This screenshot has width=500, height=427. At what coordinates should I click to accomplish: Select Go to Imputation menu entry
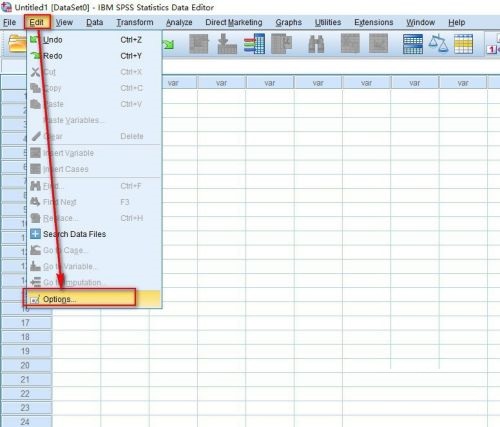pyautogui.click(x=95, y=283)
